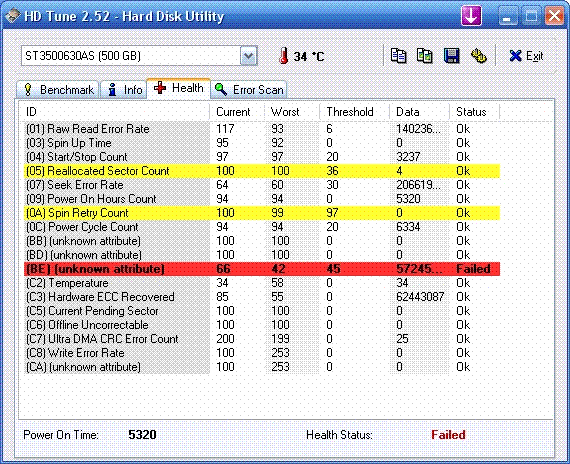Click the blue Info tab icon
Image resolution: width=570 pixels, height=464 pixels.
coord(113,89)
